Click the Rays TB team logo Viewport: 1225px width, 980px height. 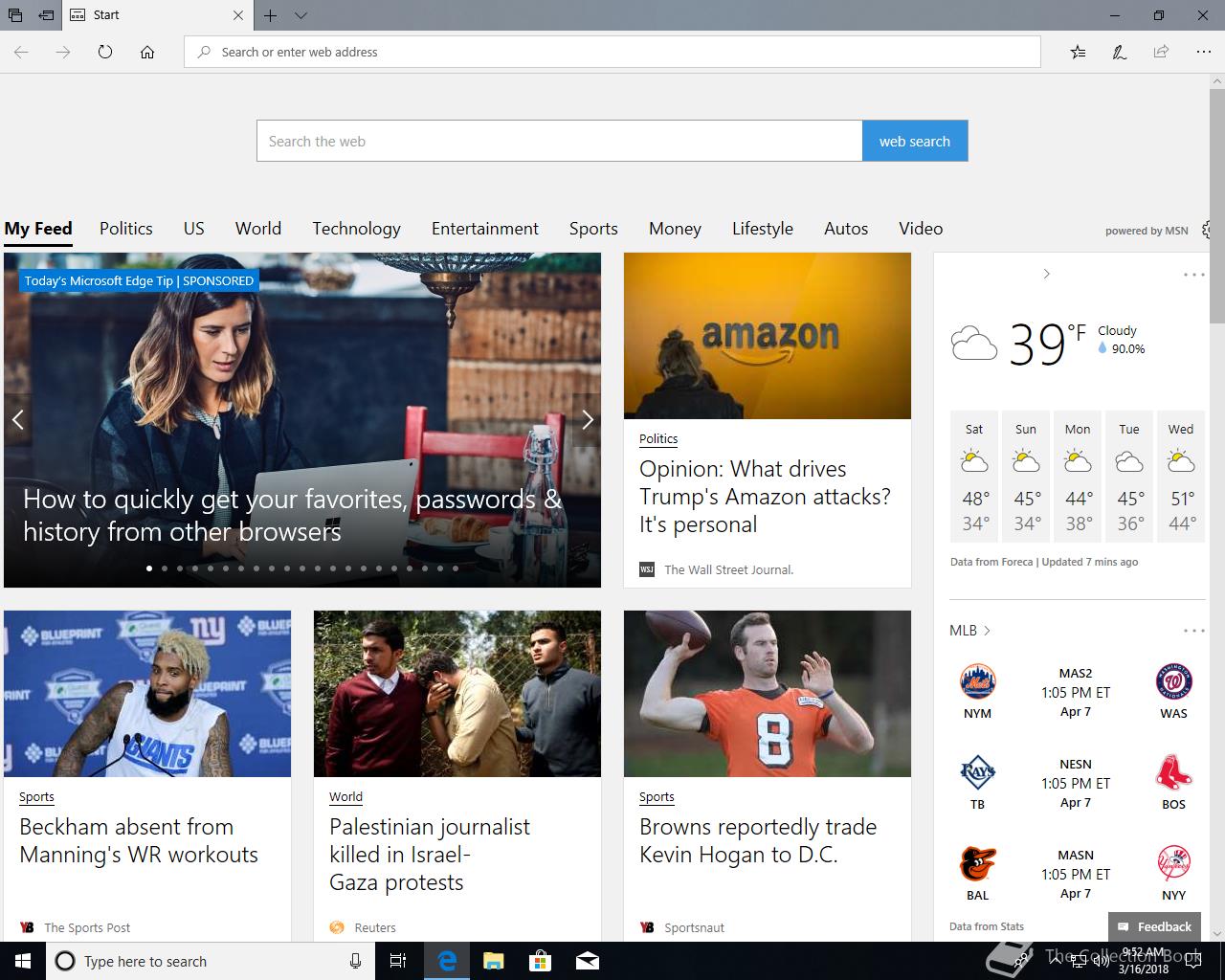point(977,772)
